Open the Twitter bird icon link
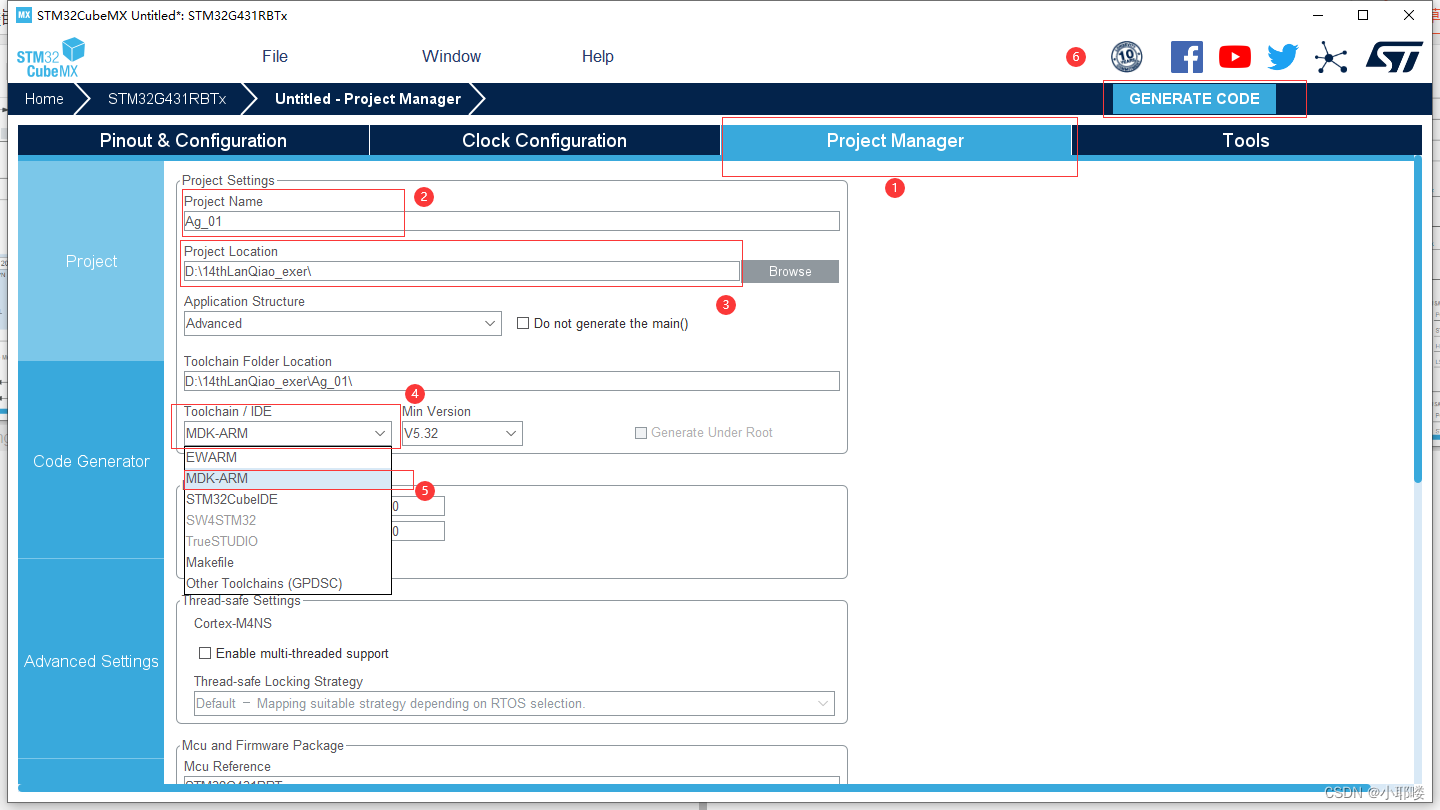Viewport: 1440px width, 810px height. coord(1282,57)
